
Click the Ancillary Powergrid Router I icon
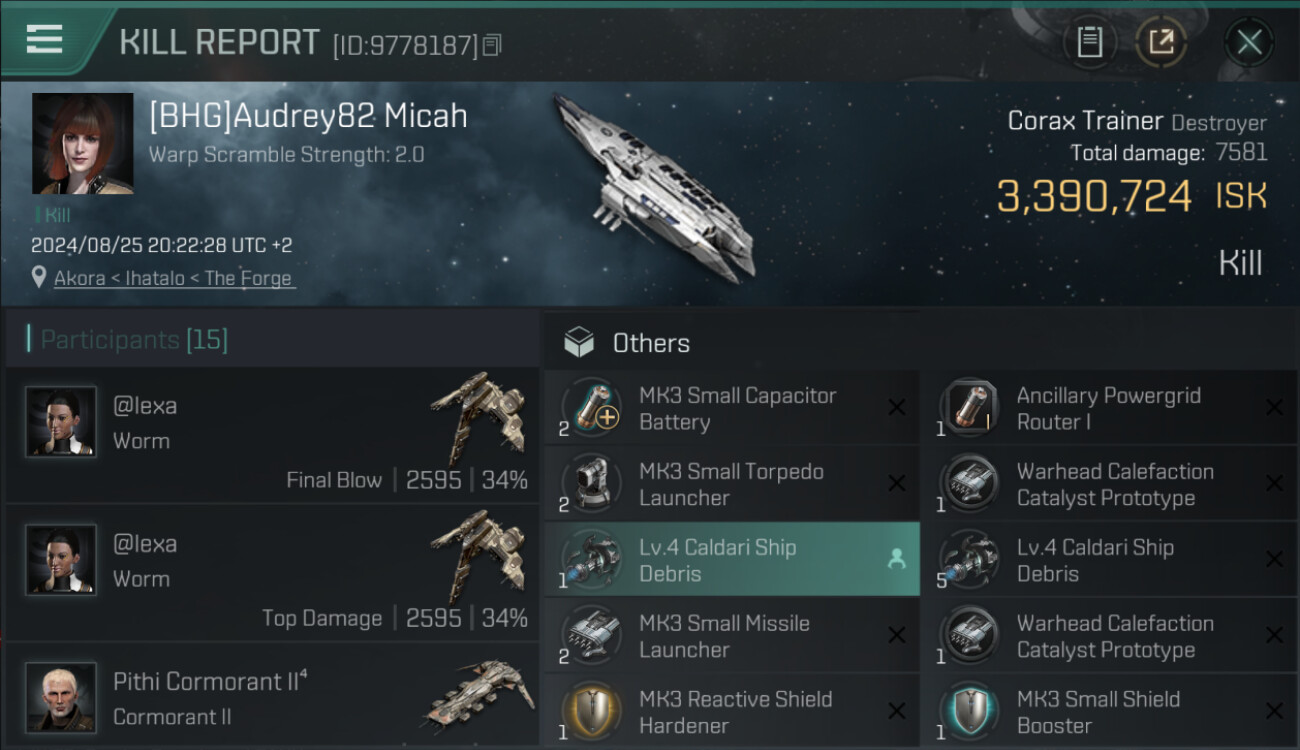point(968,408)
